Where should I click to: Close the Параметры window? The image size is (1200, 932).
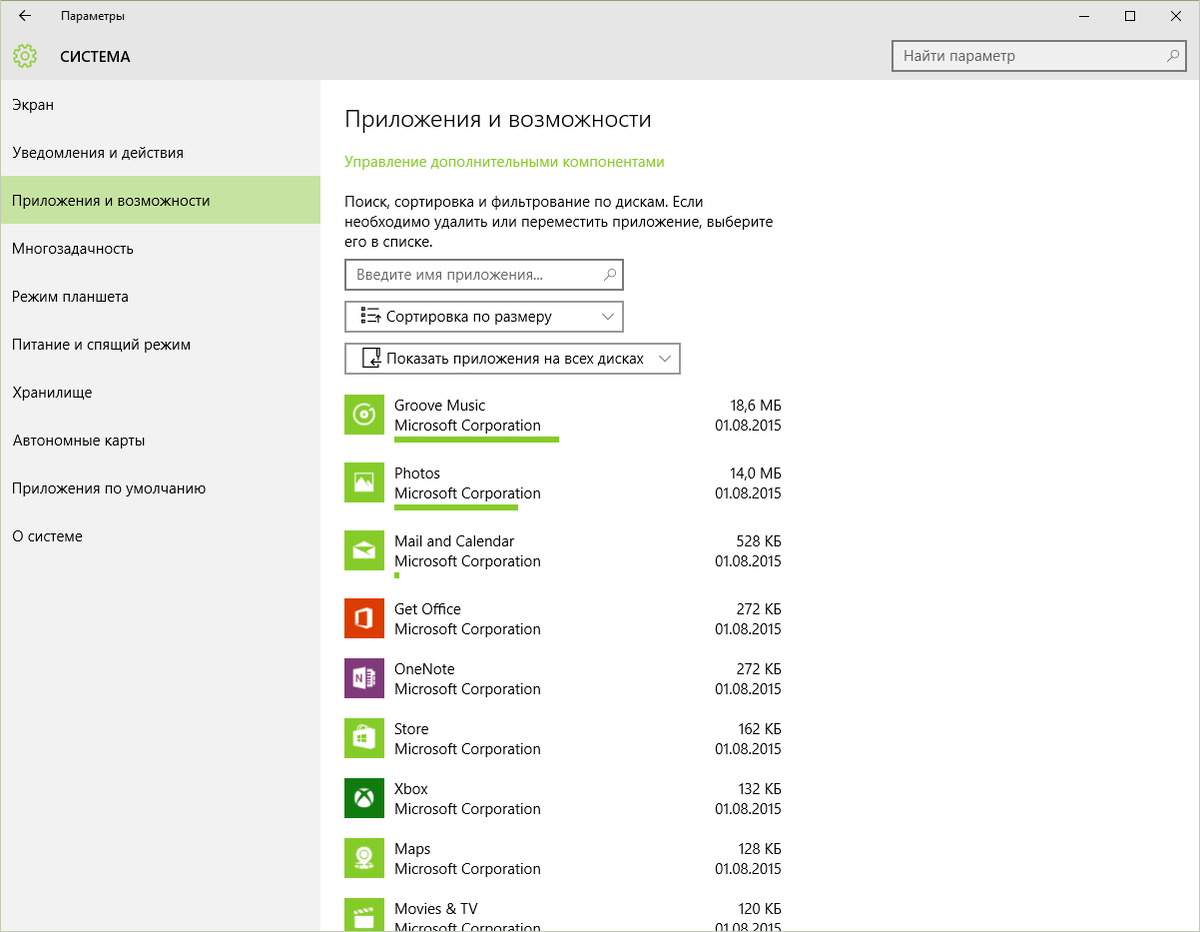click(x=1176, y=16)
